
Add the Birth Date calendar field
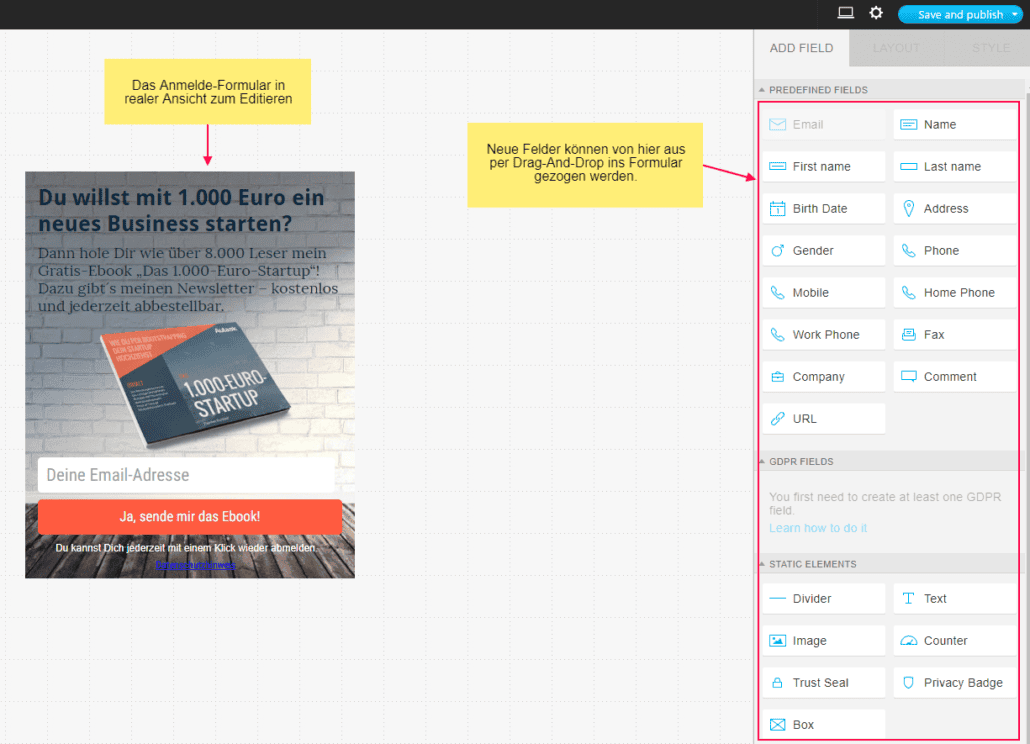pos(824,209)
